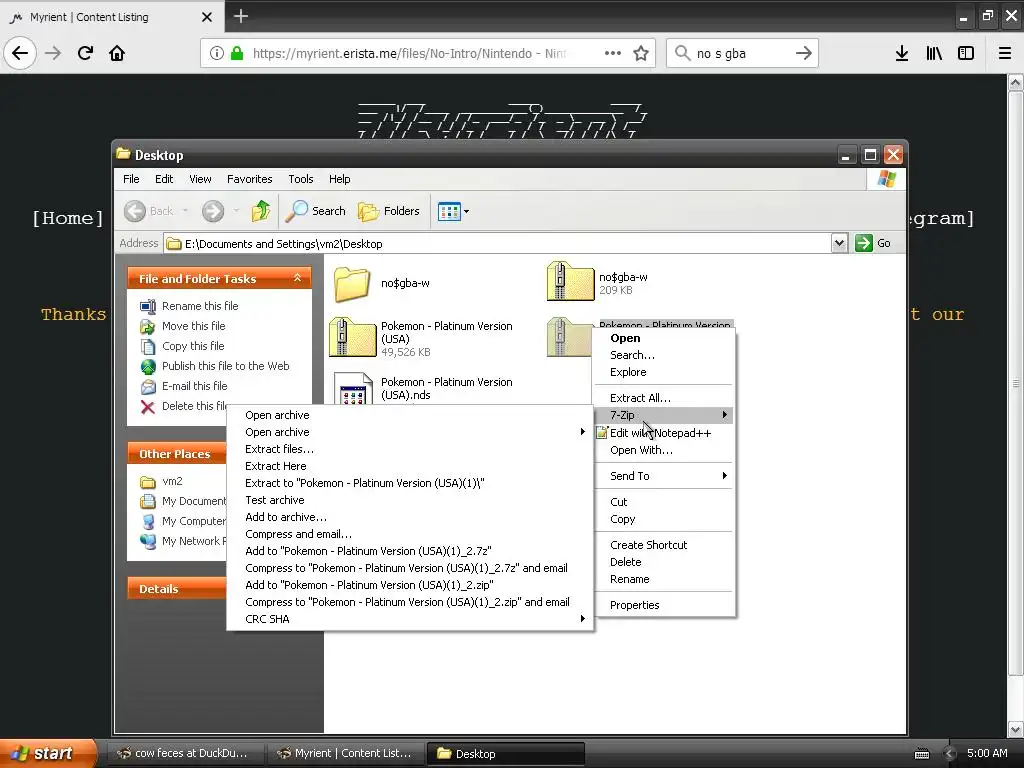The height and width of the screenshot is (768, 1024).
Task: Choose Extract Here in 7-Zip submenu
Action: point(409,466)
